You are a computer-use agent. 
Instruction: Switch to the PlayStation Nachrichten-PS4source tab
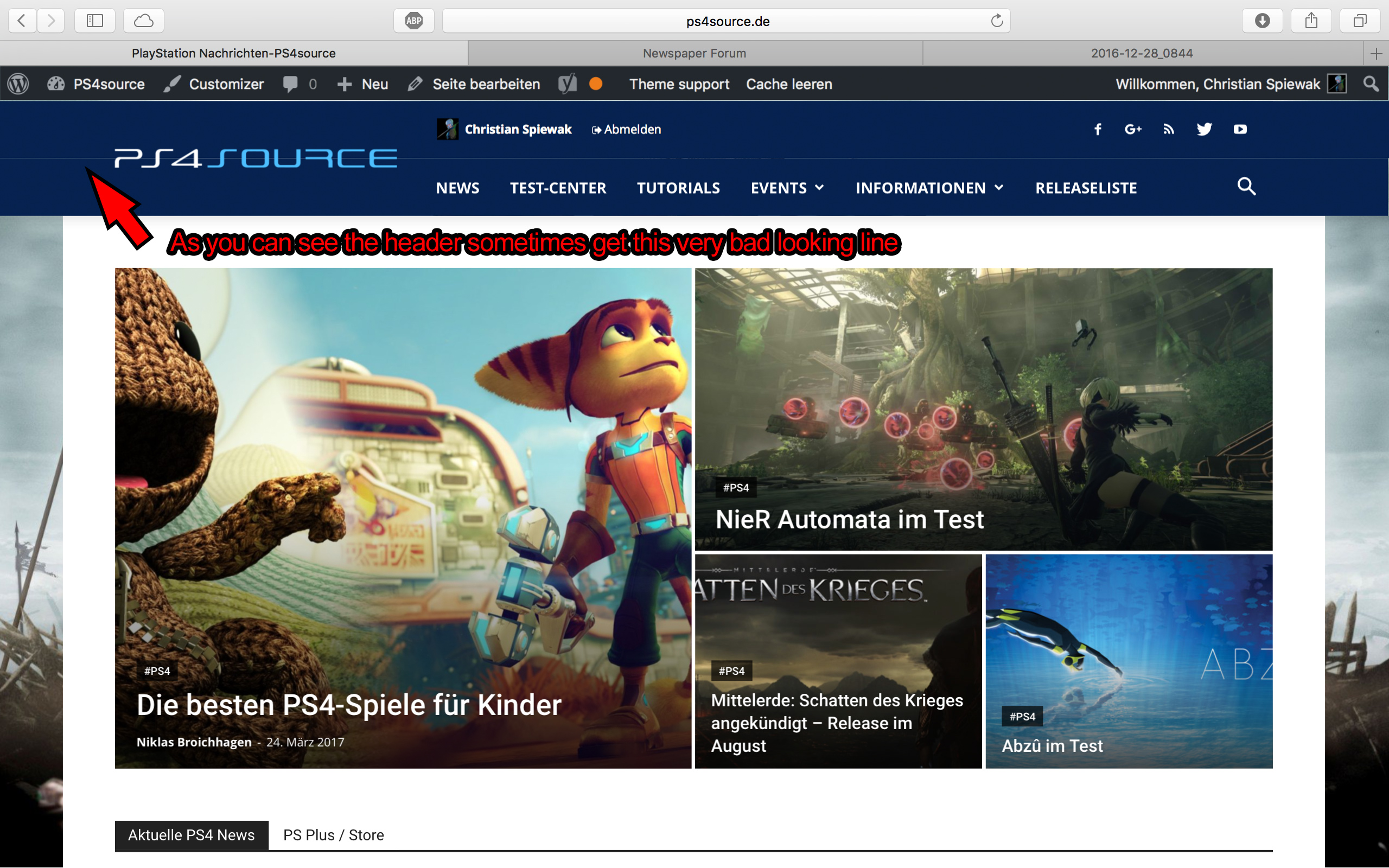point(234,53)
